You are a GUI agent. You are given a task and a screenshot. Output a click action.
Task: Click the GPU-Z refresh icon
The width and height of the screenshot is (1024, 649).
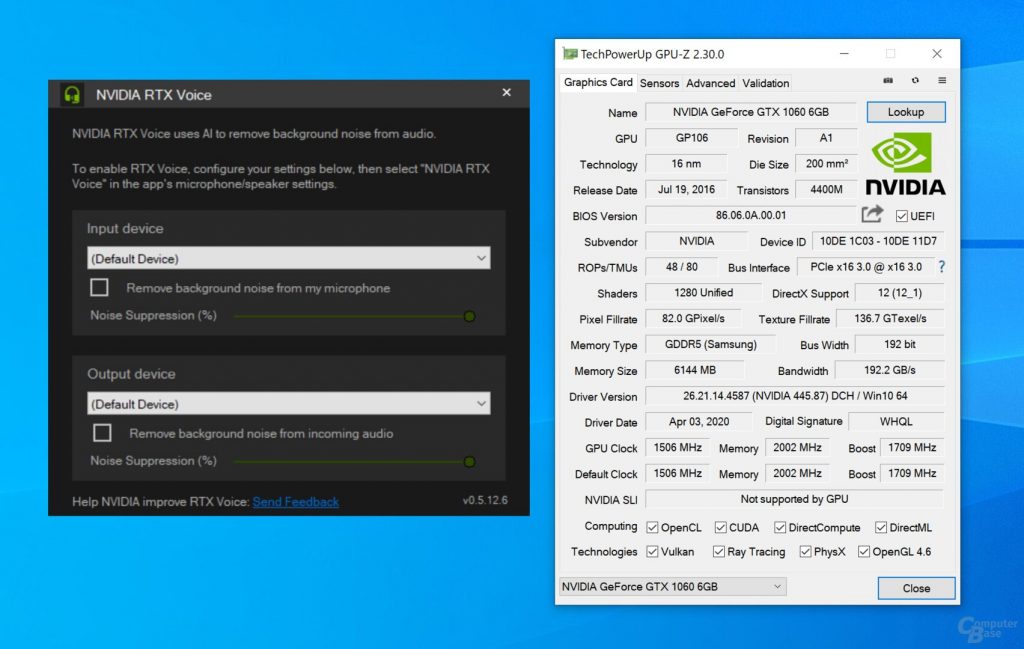915,80
